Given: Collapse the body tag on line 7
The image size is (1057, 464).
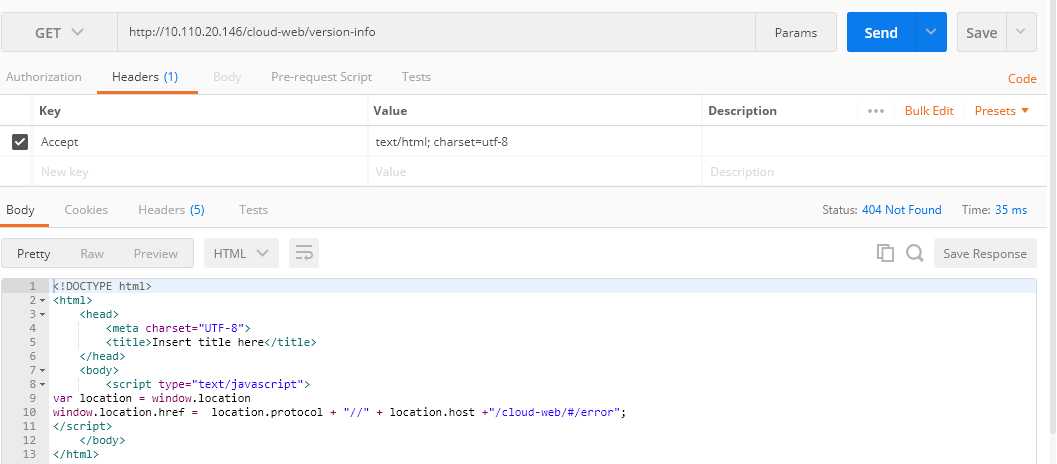Looking at the screenshot, I should (x=42, y=371).
